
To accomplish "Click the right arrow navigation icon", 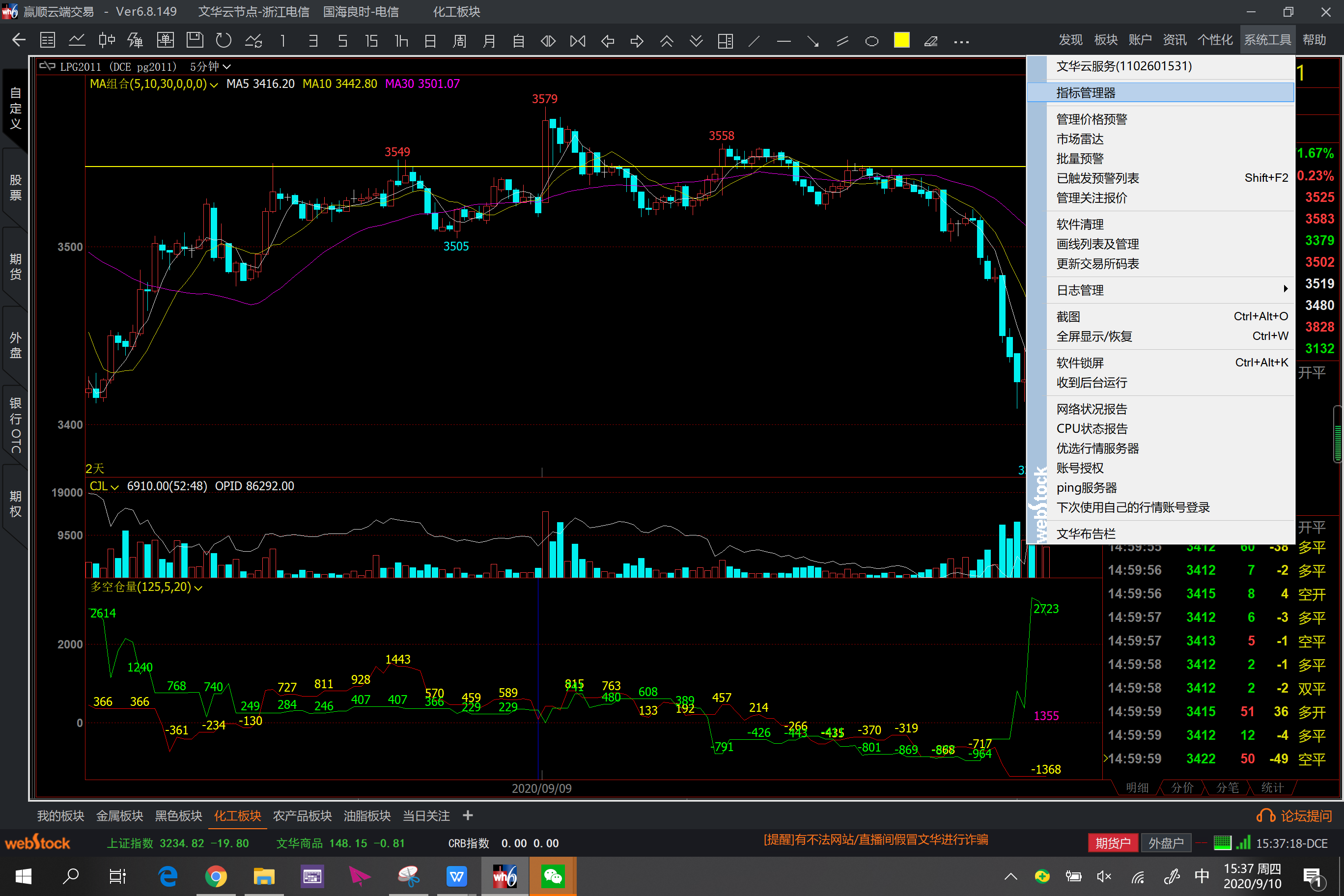I will point(637,41).
